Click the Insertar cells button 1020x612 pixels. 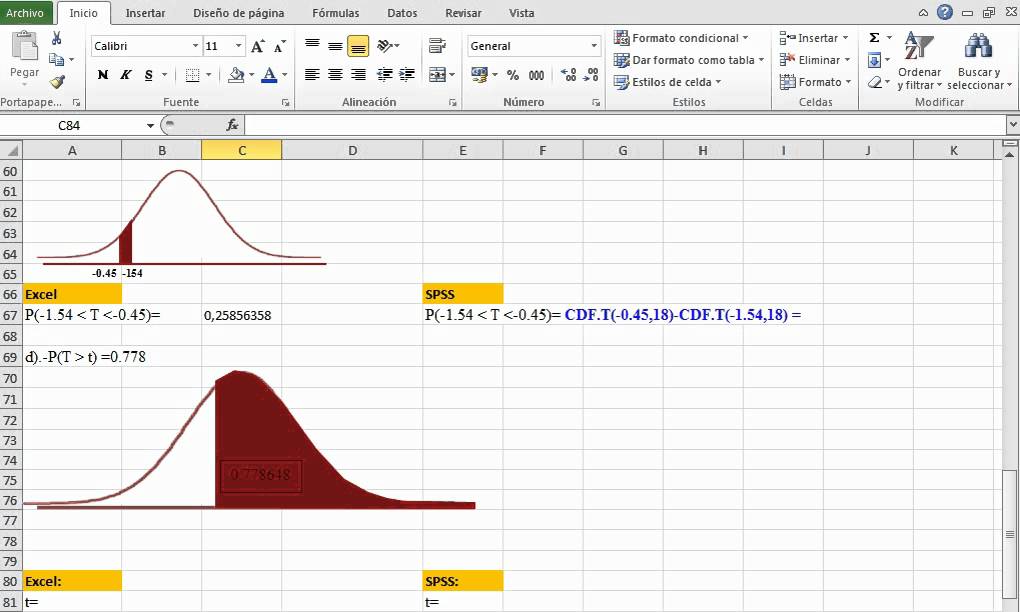point(814,38)
